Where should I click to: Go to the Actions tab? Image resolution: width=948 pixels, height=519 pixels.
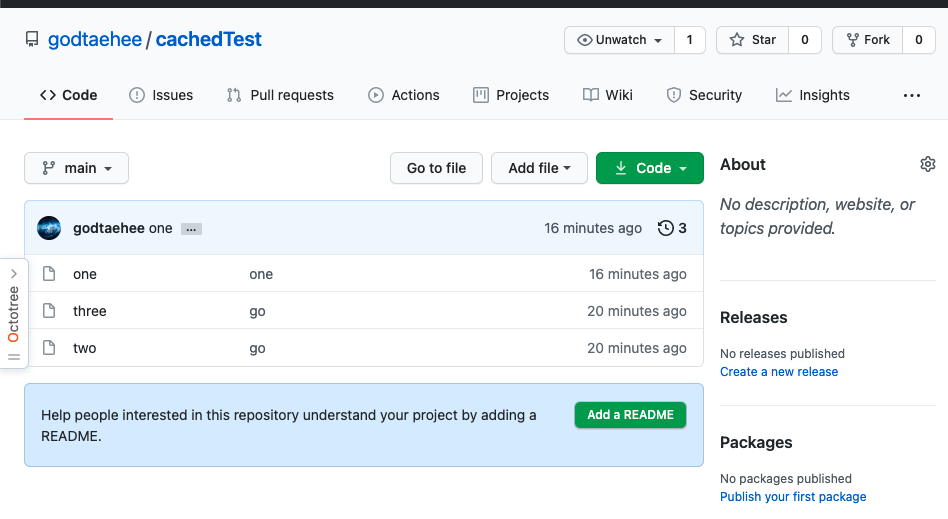[404, 95]
